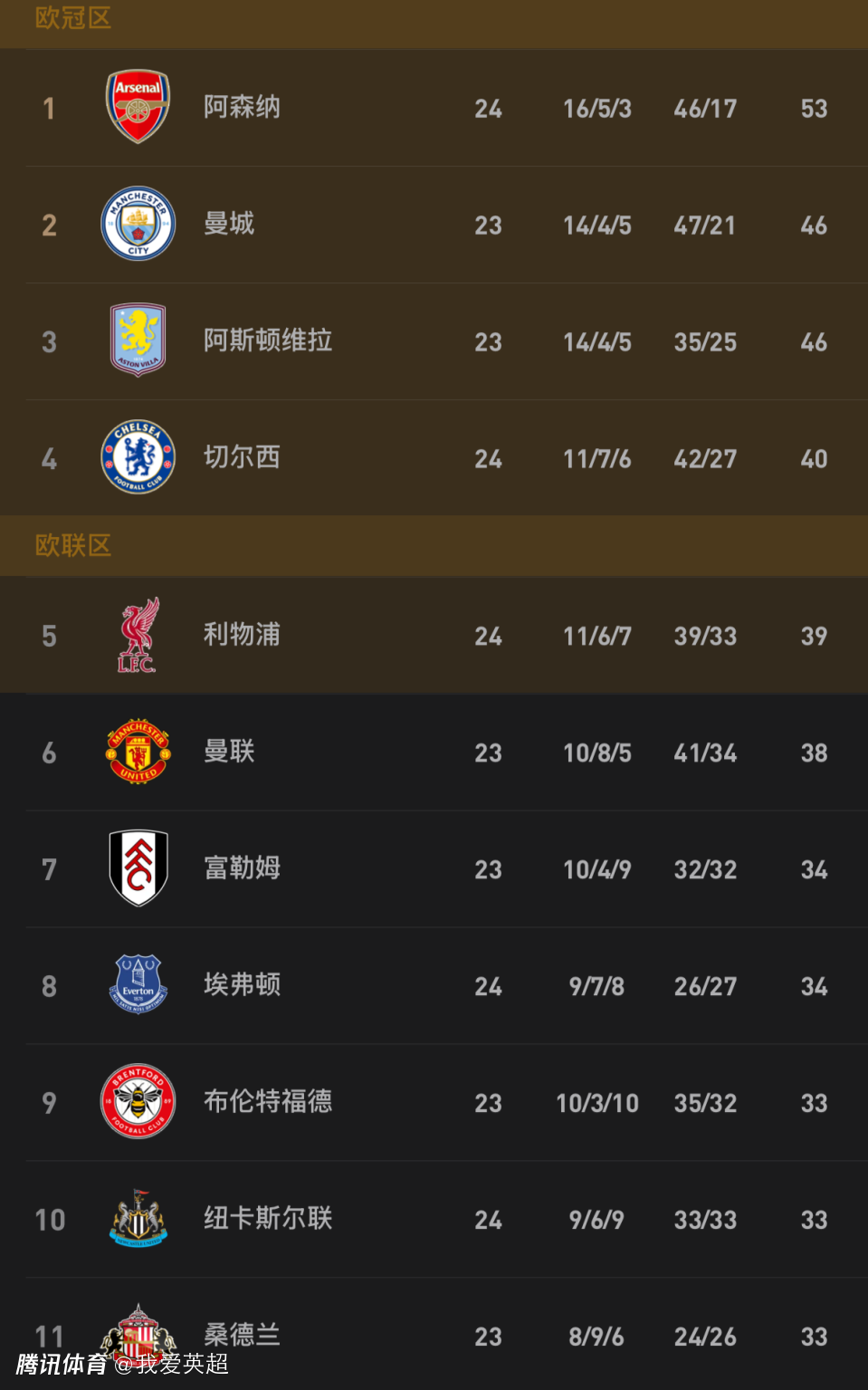
Task: Open the Liverpool LFC crest
Action: 138,635
